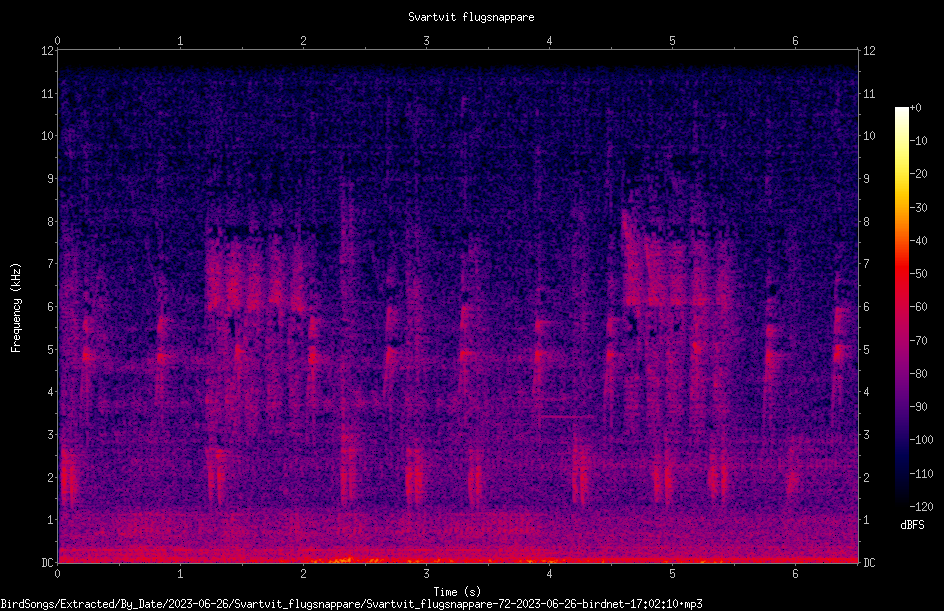Image resolution: width=944 pixels, height=611 pixels.
Task: Click the '10' label on the right frequency axis
Action: pos(869,136)
